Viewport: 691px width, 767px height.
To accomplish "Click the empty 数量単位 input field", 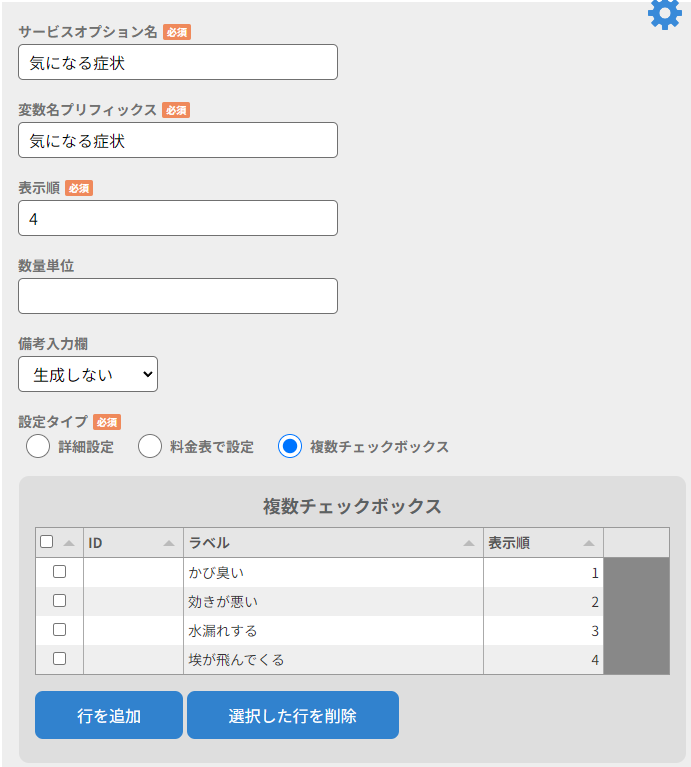I will [x=178, y=296].
